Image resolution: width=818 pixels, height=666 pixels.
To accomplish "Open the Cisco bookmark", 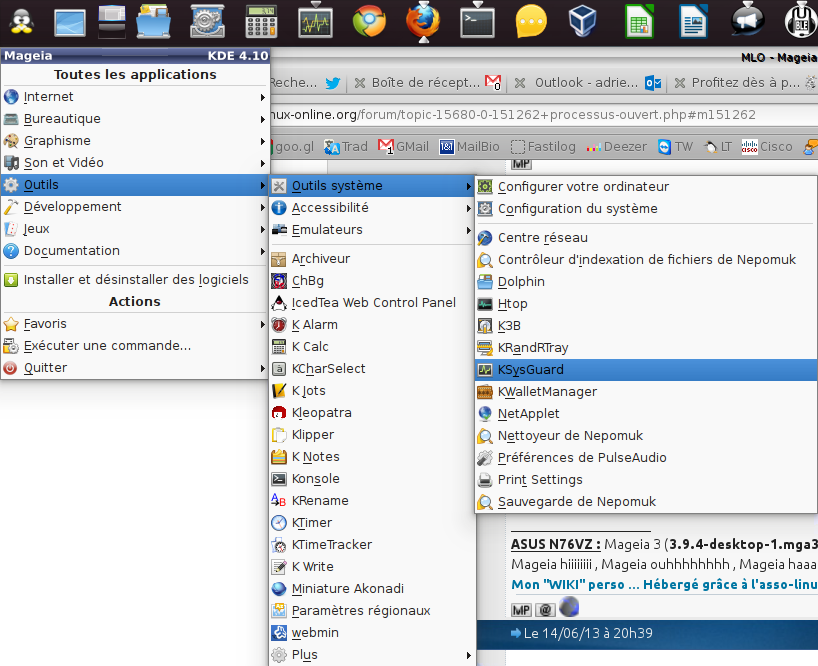I will [x=767, y=147].
